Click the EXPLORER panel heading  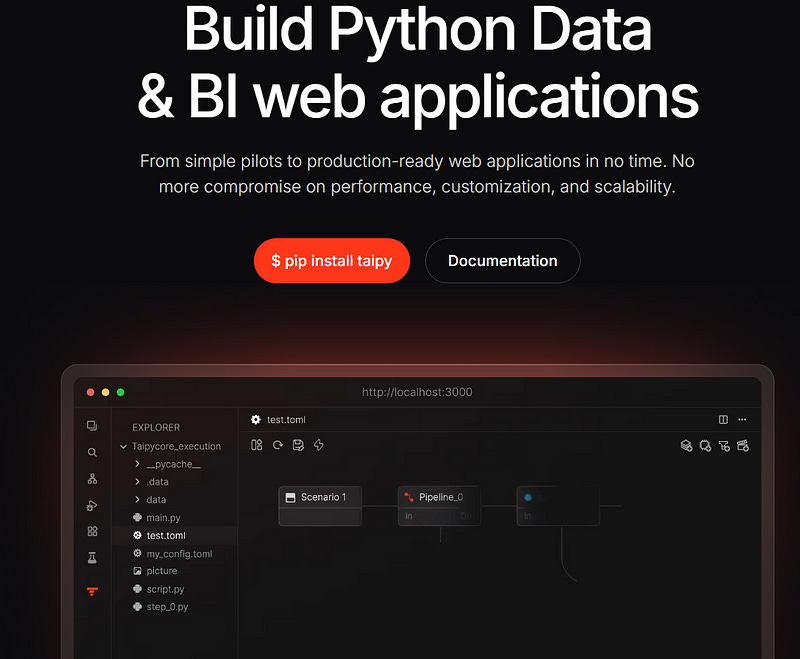[156, 427]
